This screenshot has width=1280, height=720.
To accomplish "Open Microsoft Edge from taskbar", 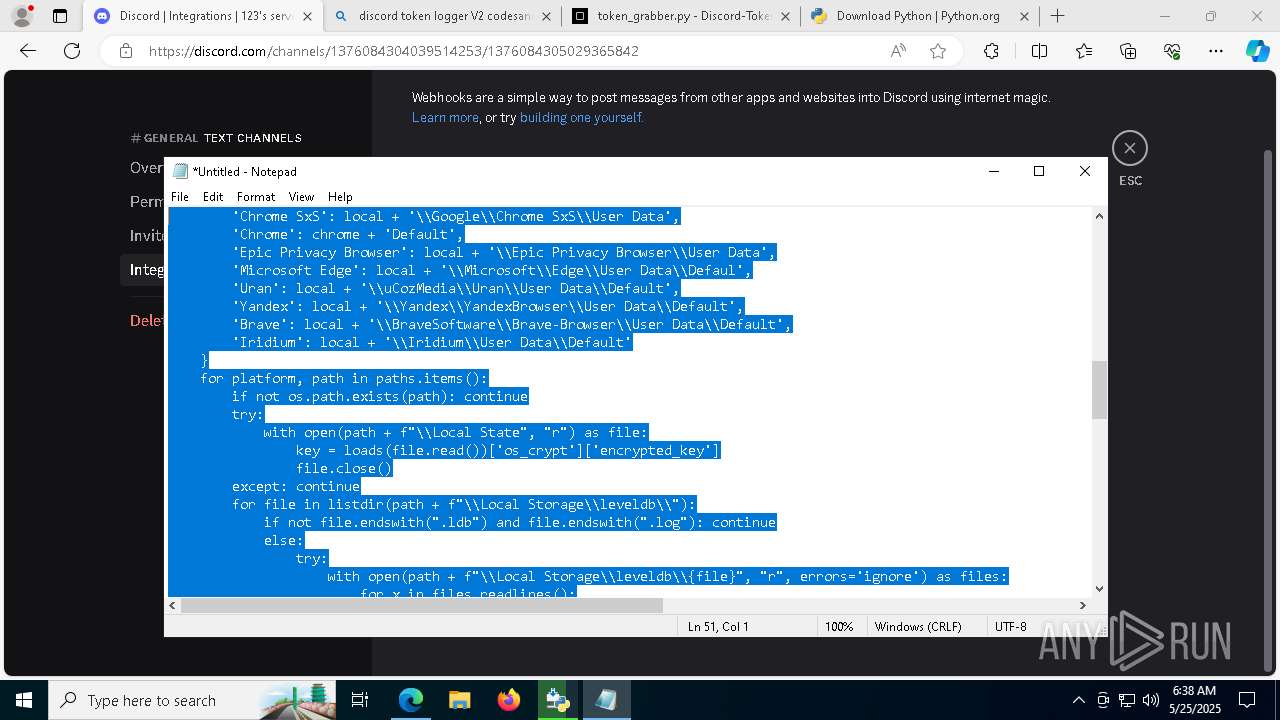I will tap(411, 700).
